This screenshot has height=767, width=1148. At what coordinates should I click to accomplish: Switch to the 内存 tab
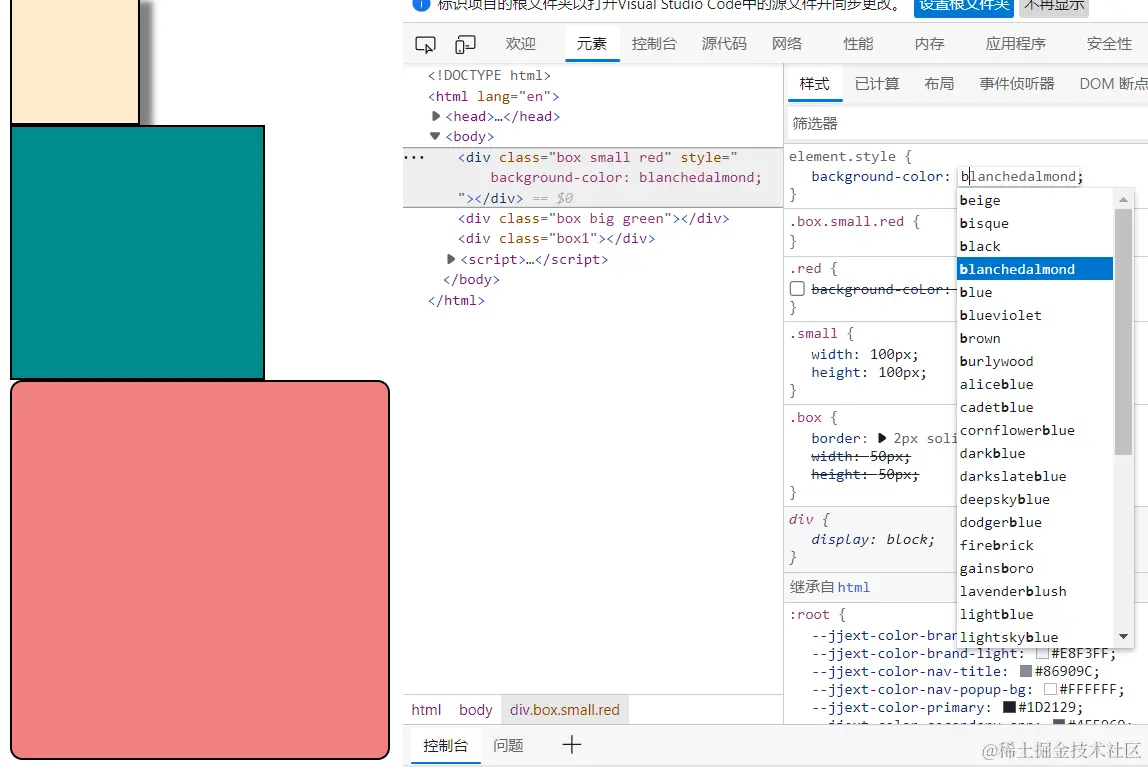click(x=929, y=44)
